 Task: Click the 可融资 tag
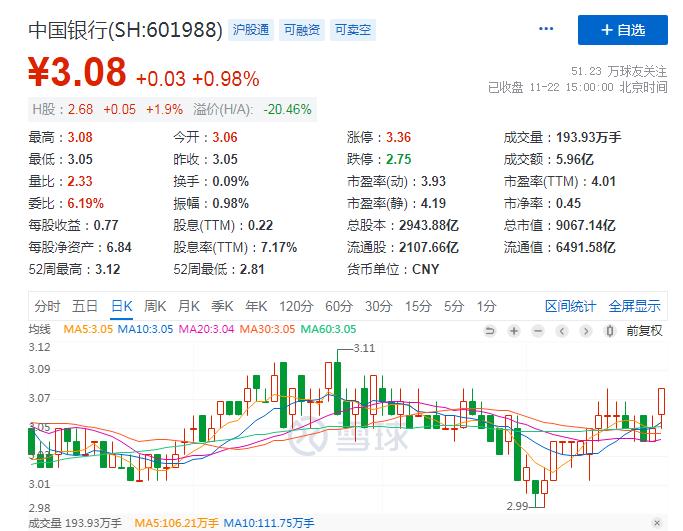point(302,30)
